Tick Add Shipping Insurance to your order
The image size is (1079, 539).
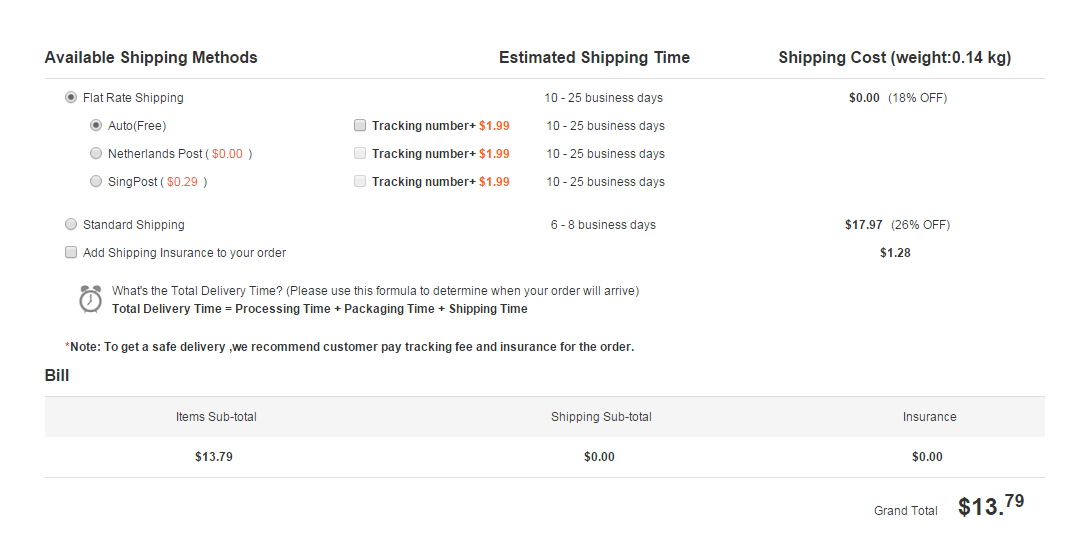71,253
